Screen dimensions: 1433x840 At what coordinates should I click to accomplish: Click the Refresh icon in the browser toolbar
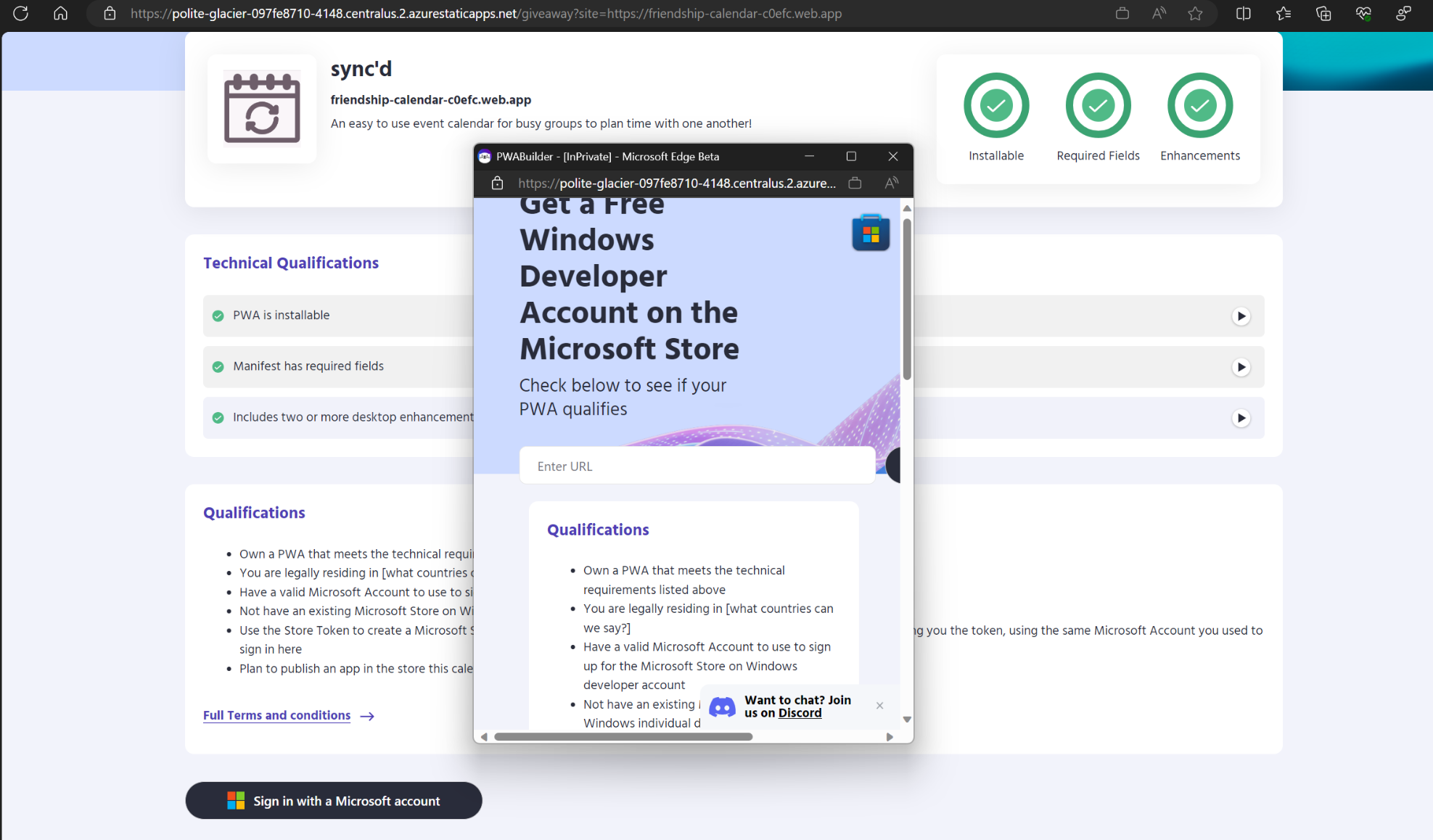(x=20, y=13)
